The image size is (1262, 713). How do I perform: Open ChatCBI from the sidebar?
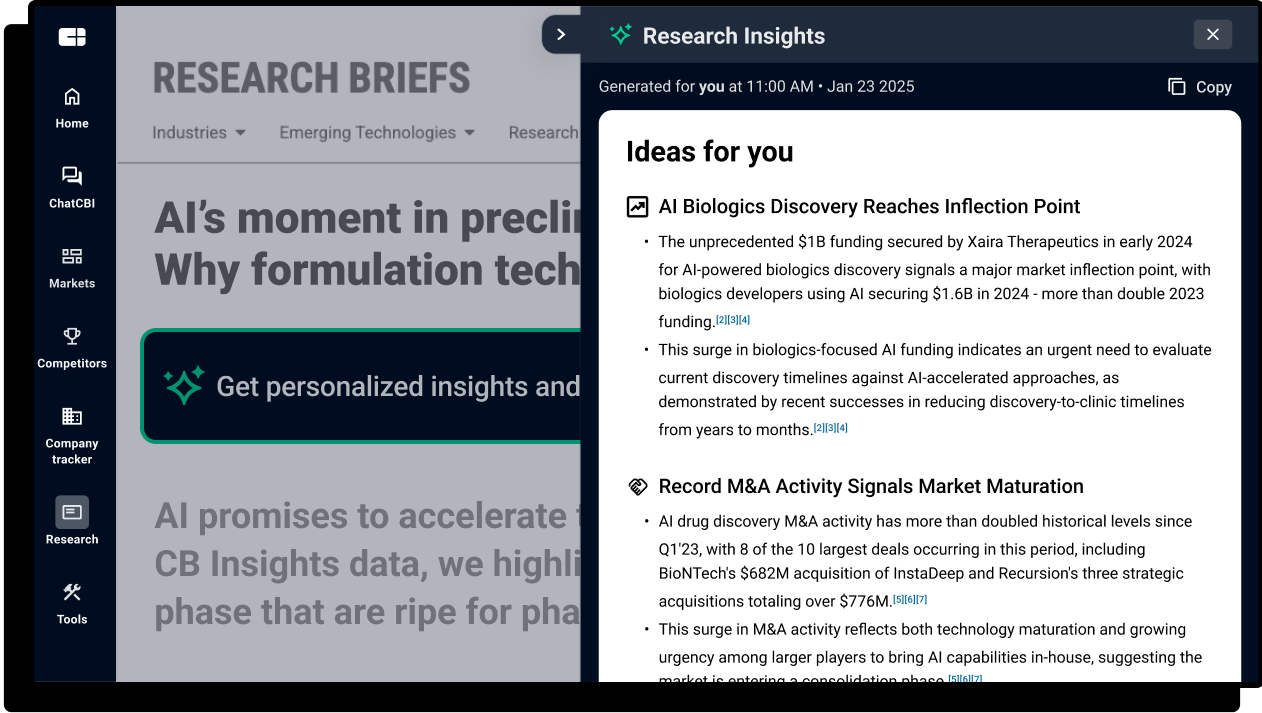tap(71, 186)
